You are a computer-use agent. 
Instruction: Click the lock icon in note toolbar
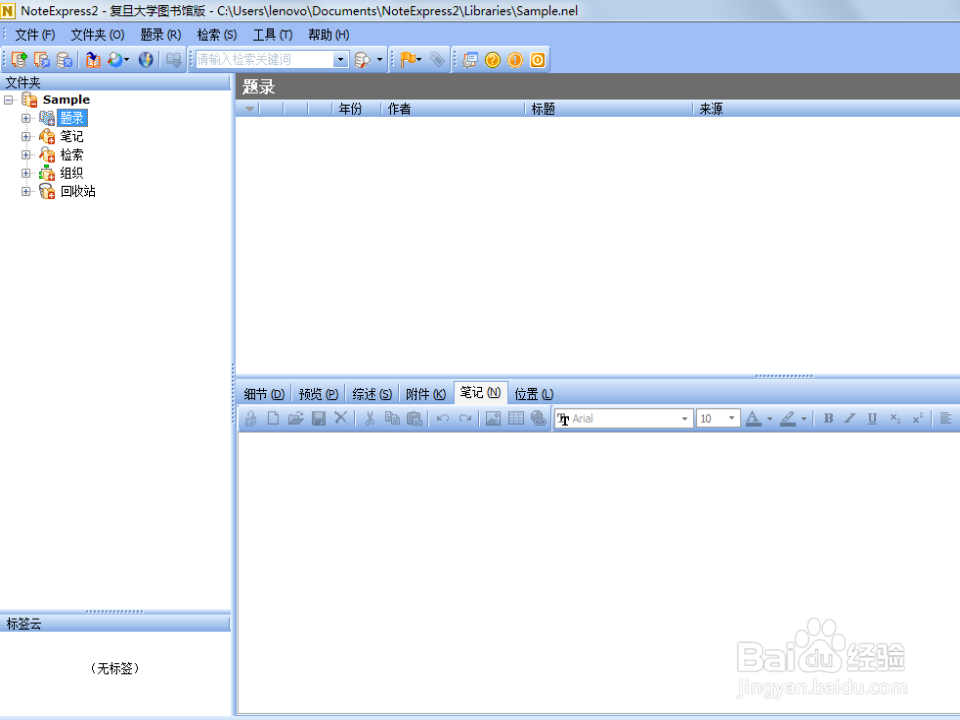[250, 418]
